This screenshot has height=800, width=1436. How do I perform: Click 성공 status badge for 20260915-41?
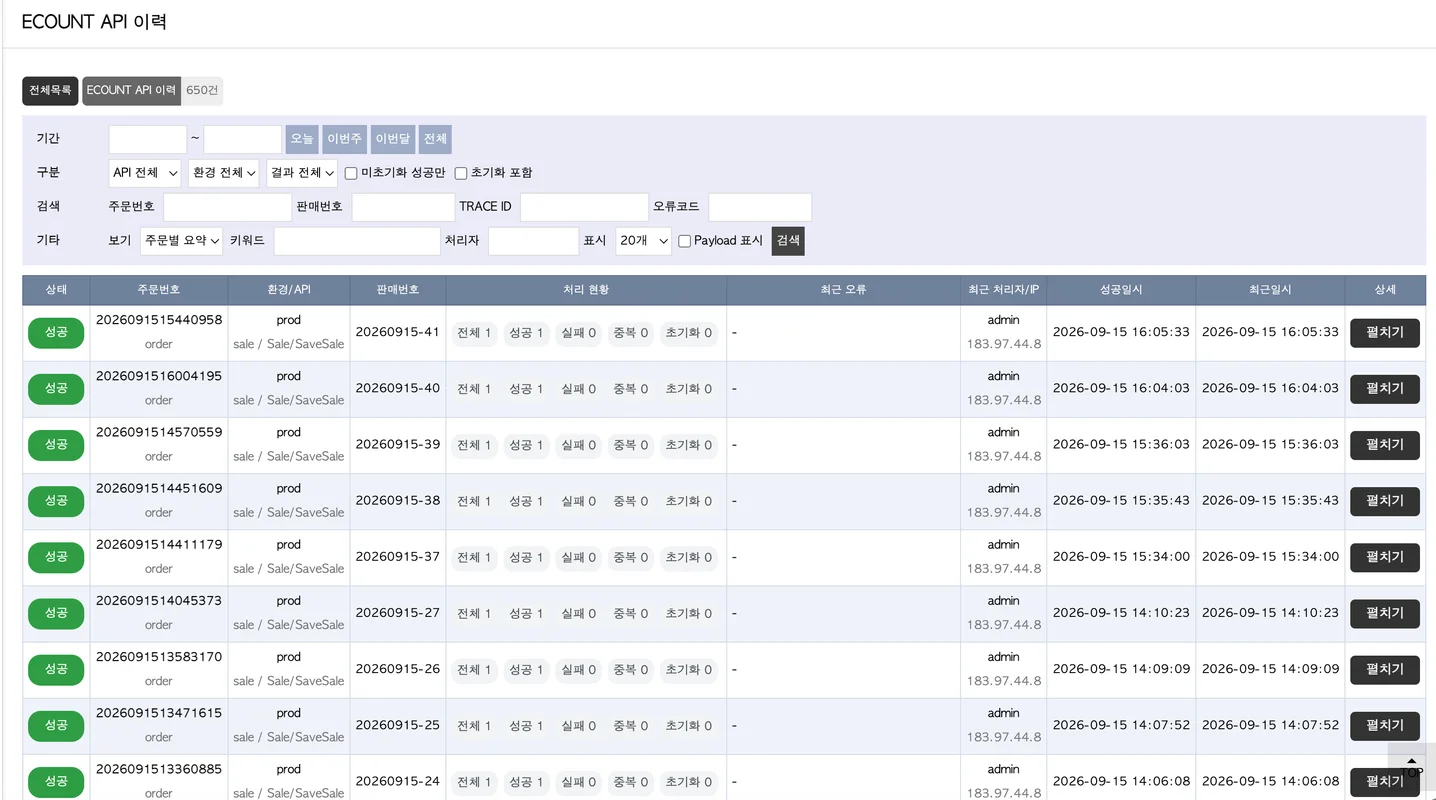pos(56,333)
